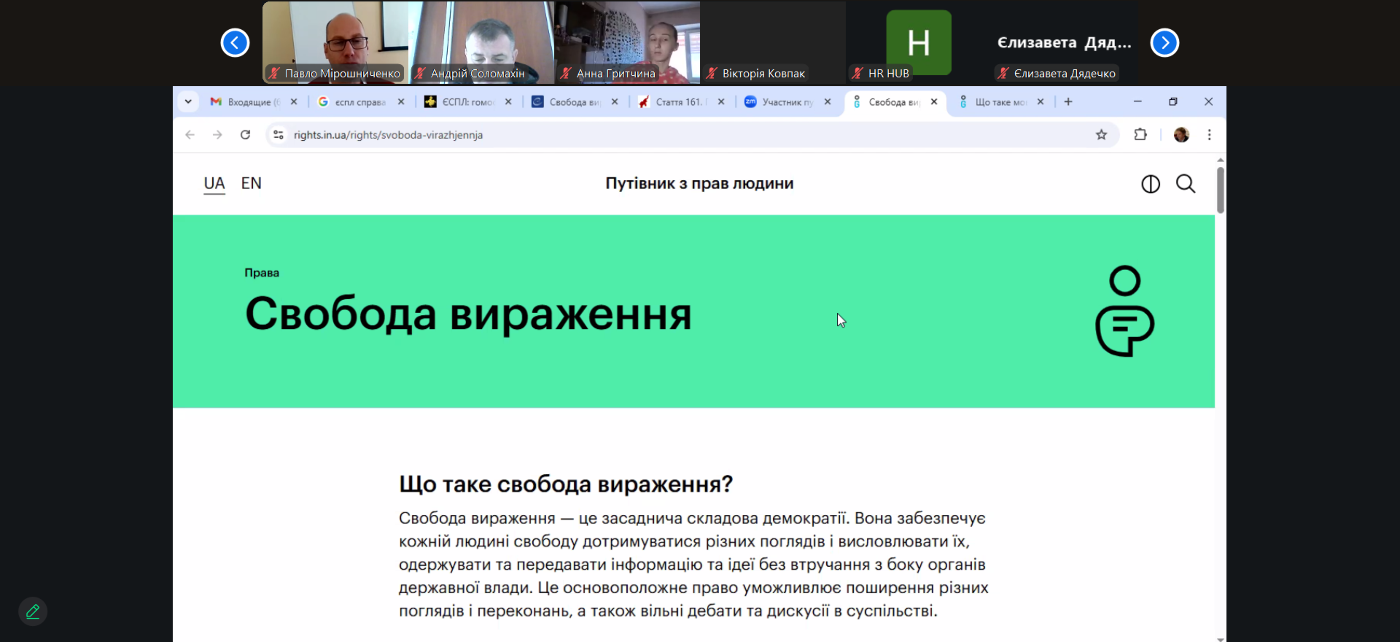Viewport: 1400px width, 642px height.
Task: Select the UA language link
Action: (214, 183)
